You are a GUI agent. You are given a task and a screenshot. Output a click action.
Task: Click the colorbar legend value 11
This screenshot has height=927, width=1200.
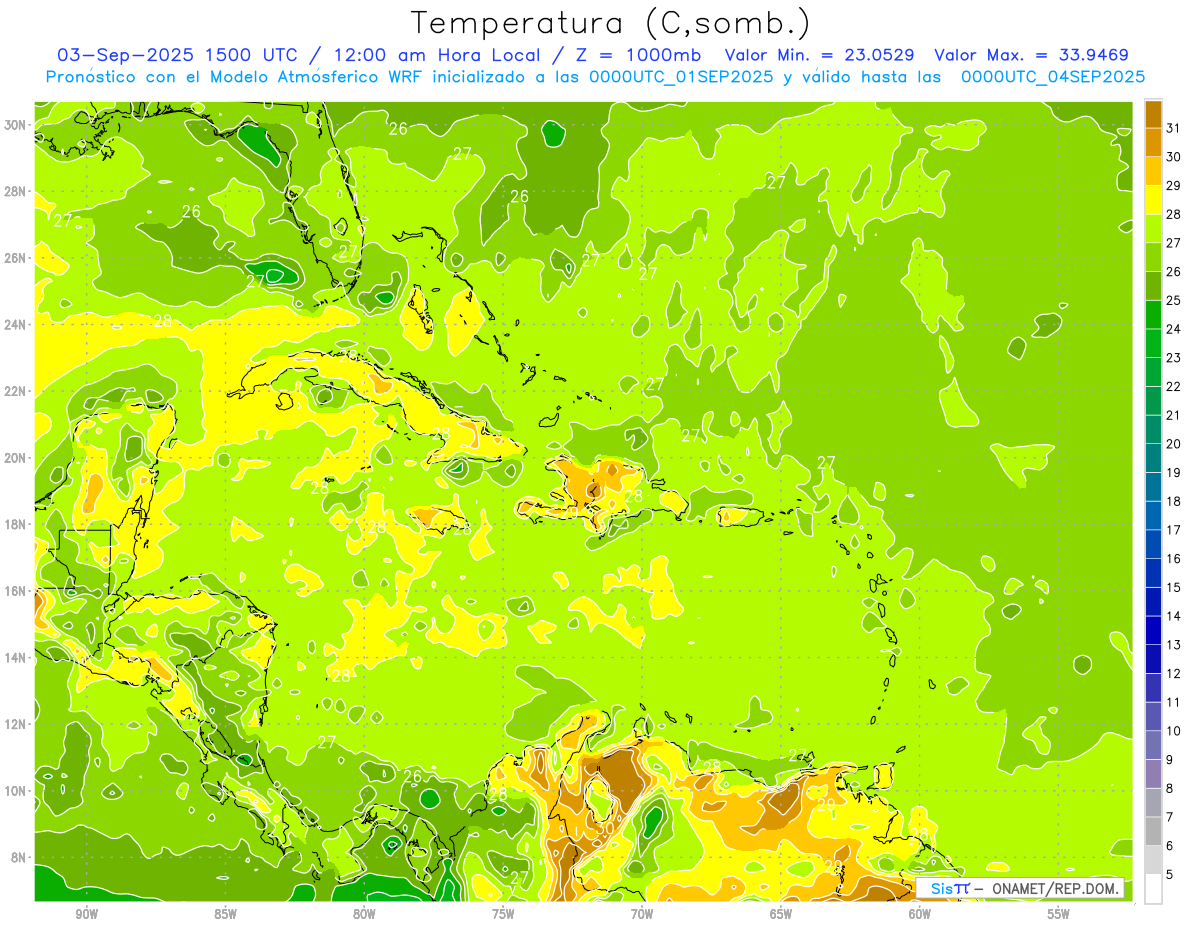pyautogui.click(x=1173, y=703)
